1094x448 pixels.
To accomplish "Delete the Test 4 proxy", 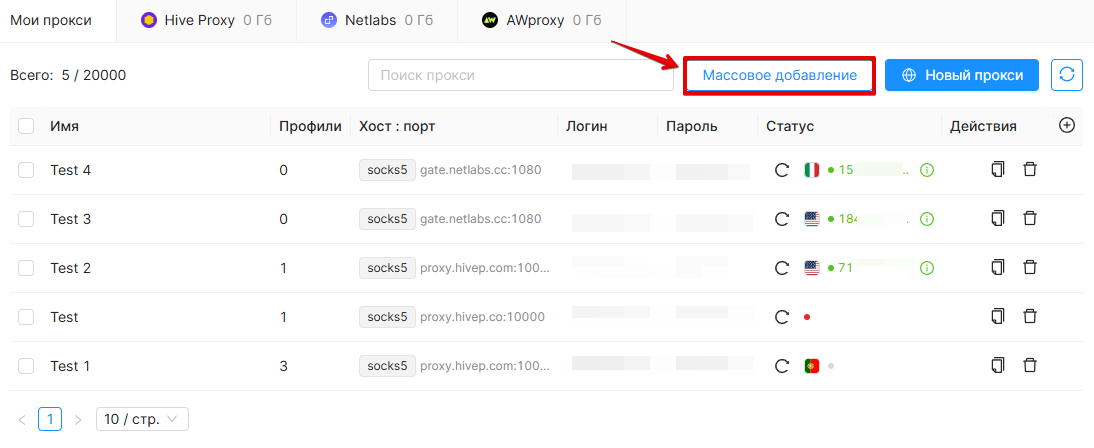I will (1029, 169).
